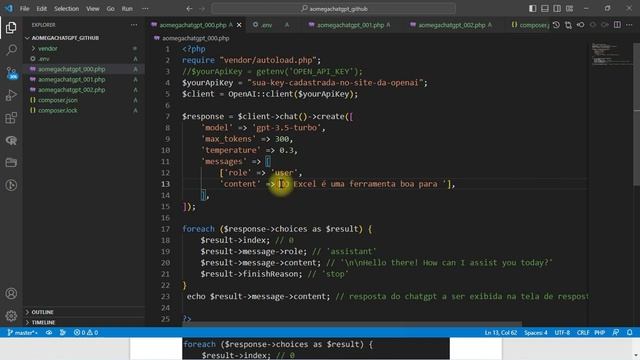Open hidden menu items ellipsis in menu bar

click(x=145, y=9)
